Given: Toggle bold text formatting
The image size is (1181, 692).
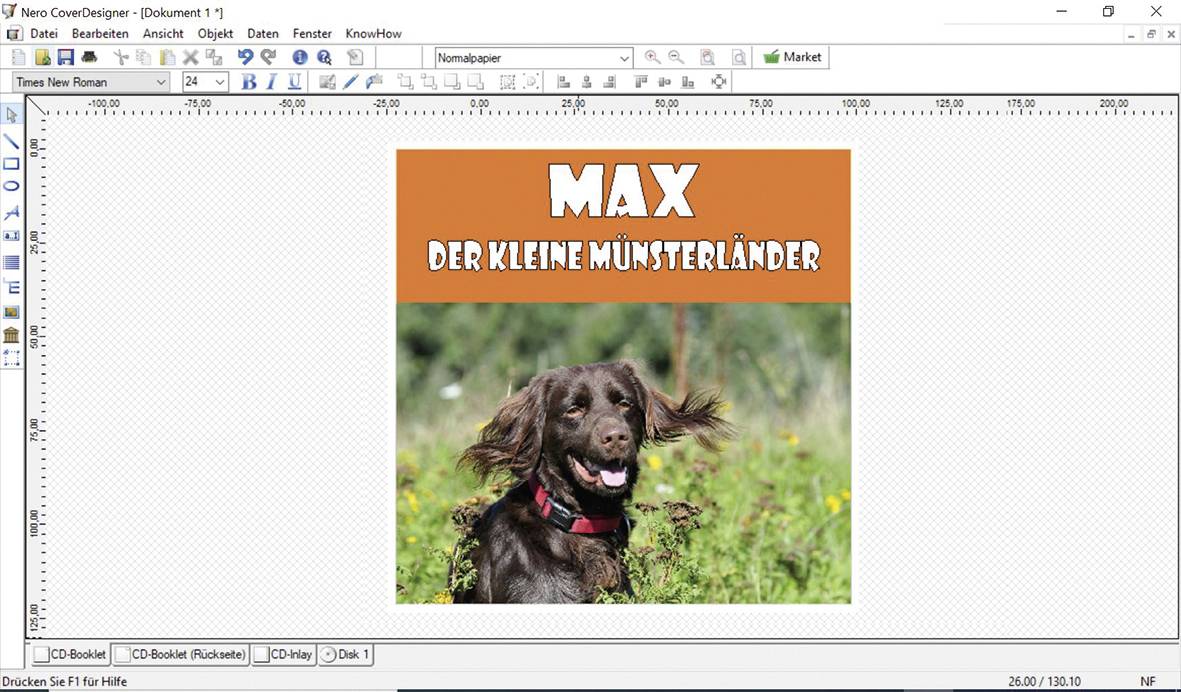Looking at the screenshot, I should coord(247,81).
